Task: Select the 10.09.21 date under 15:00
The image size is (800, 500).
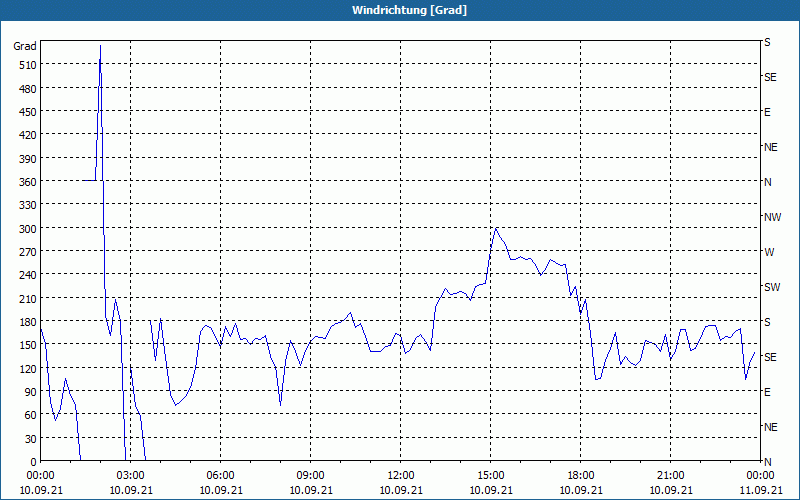Action: click(x=491, y=490)
